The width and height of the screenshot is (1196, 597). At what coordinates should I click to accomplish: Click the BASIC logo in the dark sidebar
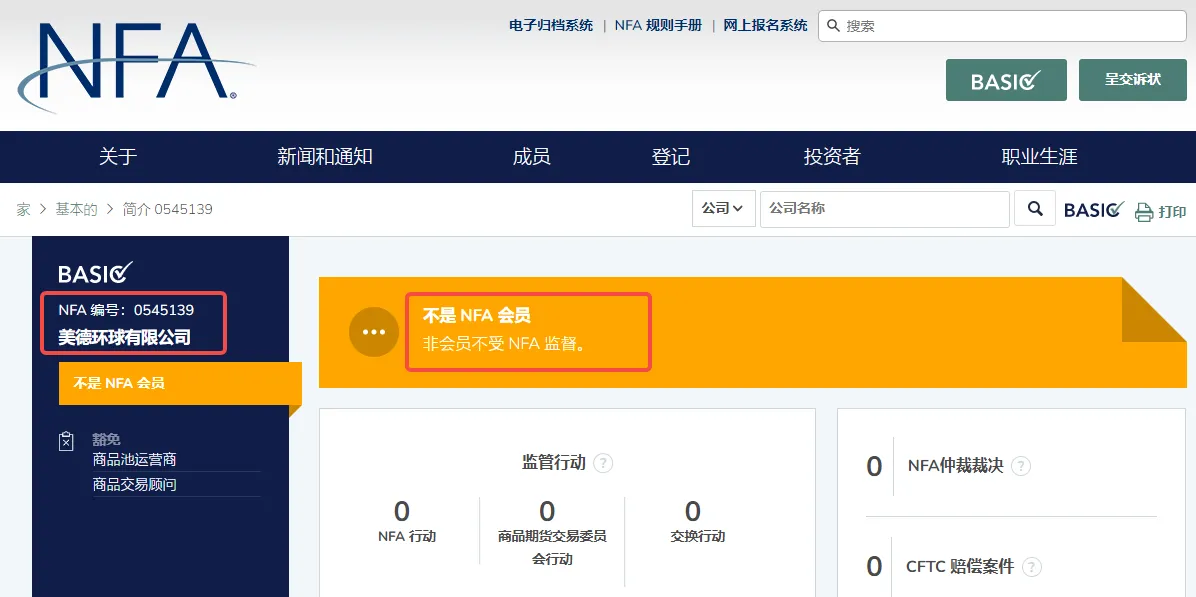click(x=95, y=272)
